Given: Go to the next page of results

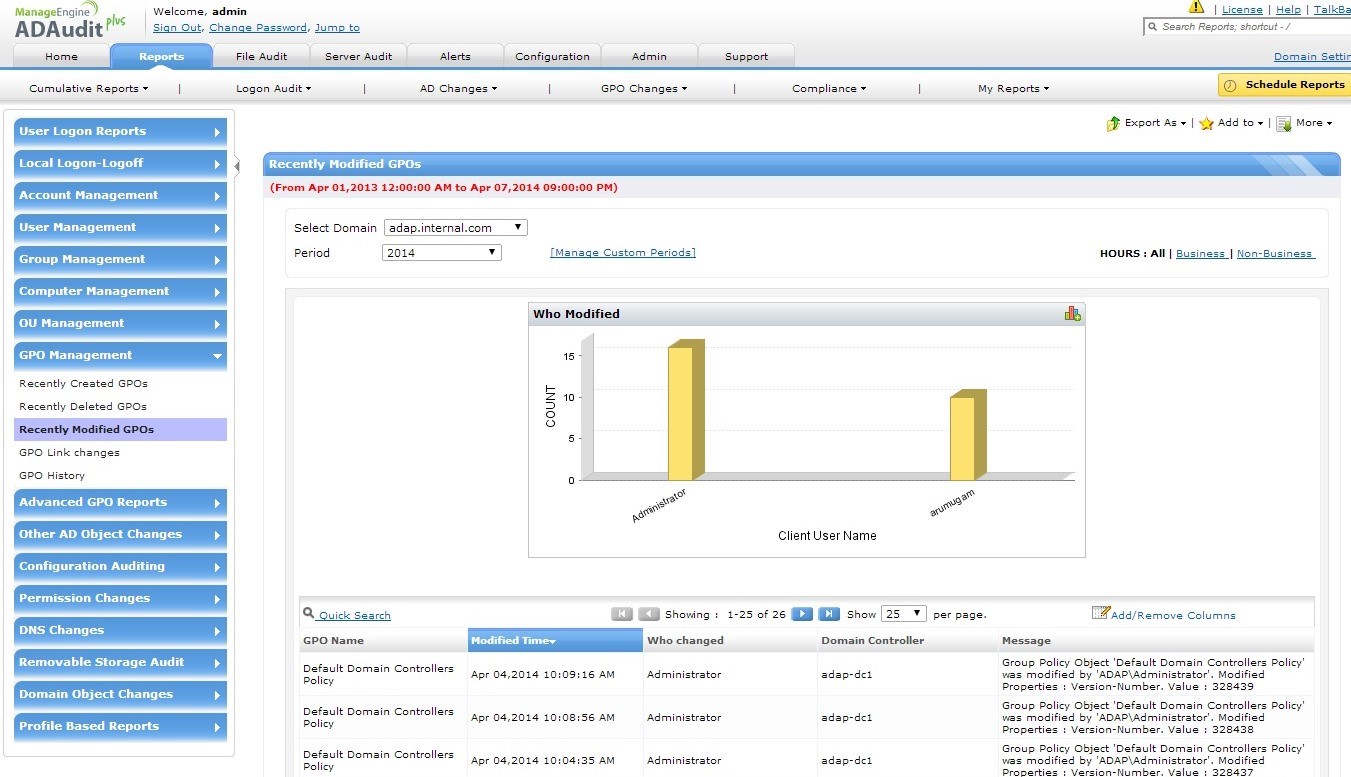Looking at the screenshot, I should pos(801,614).
